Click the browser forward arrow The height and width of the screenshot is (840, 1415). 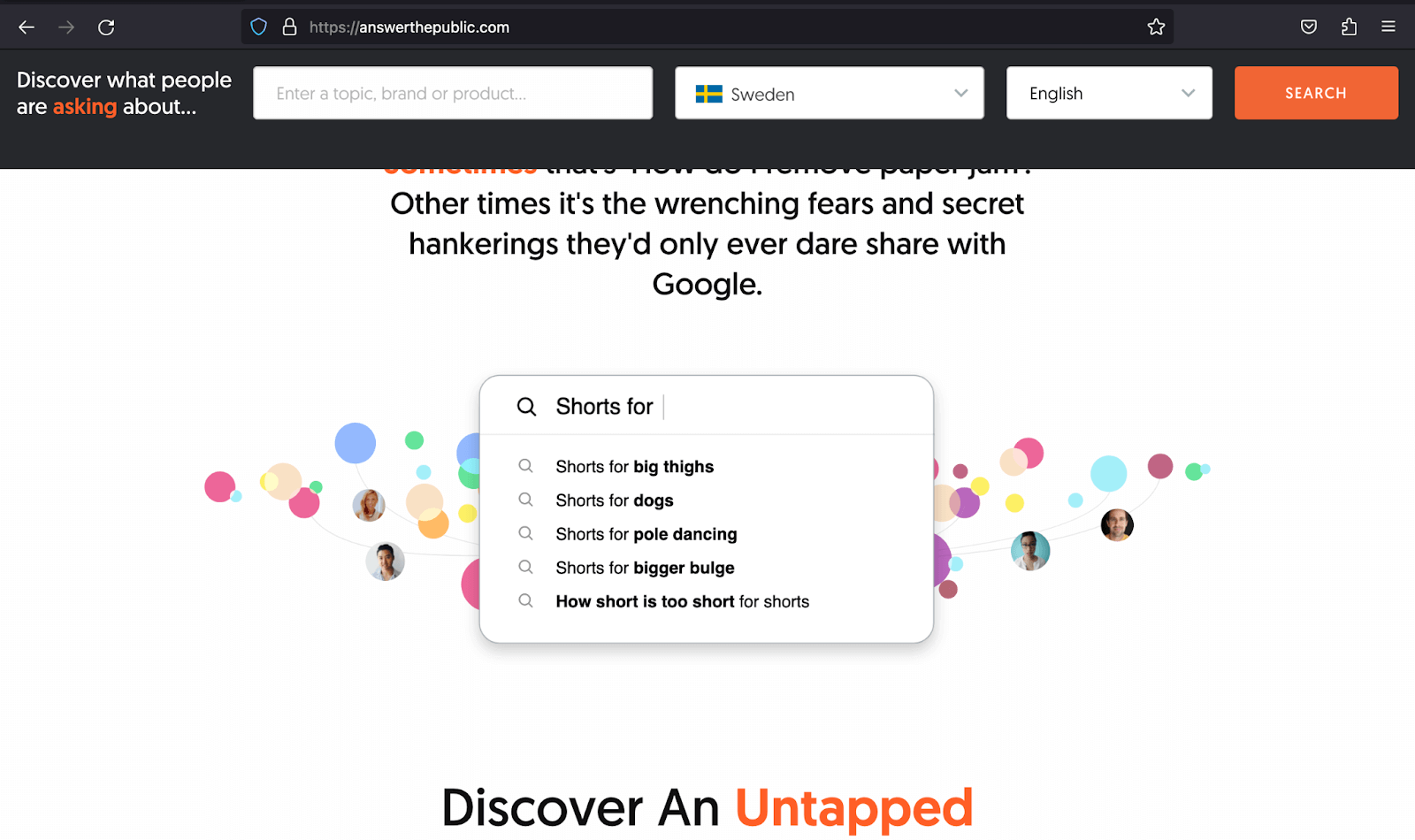tap(66, 27)
